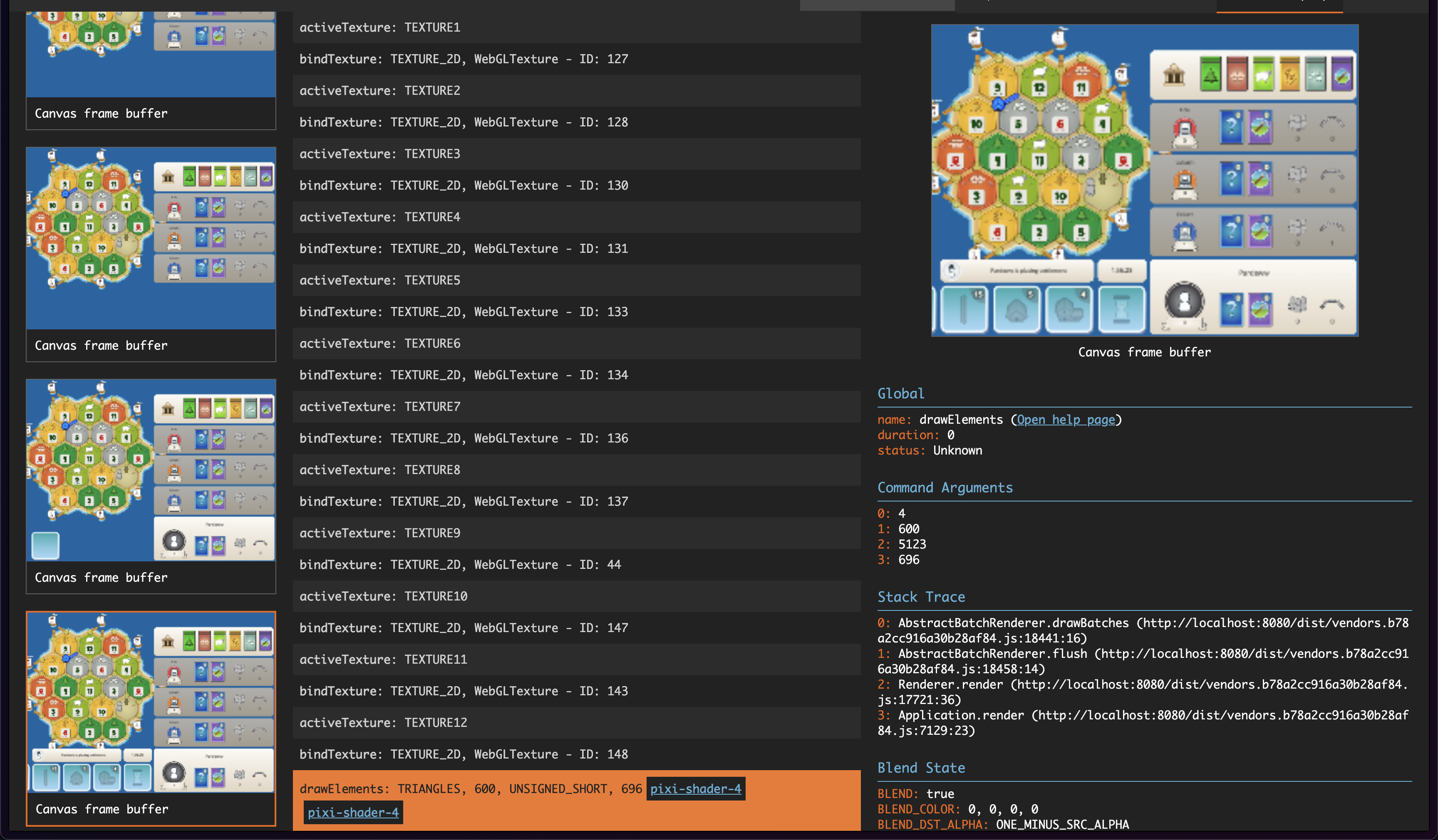Click the AbstractBatchRenderer.flush stack trace entry

(x=1143, y=661)
